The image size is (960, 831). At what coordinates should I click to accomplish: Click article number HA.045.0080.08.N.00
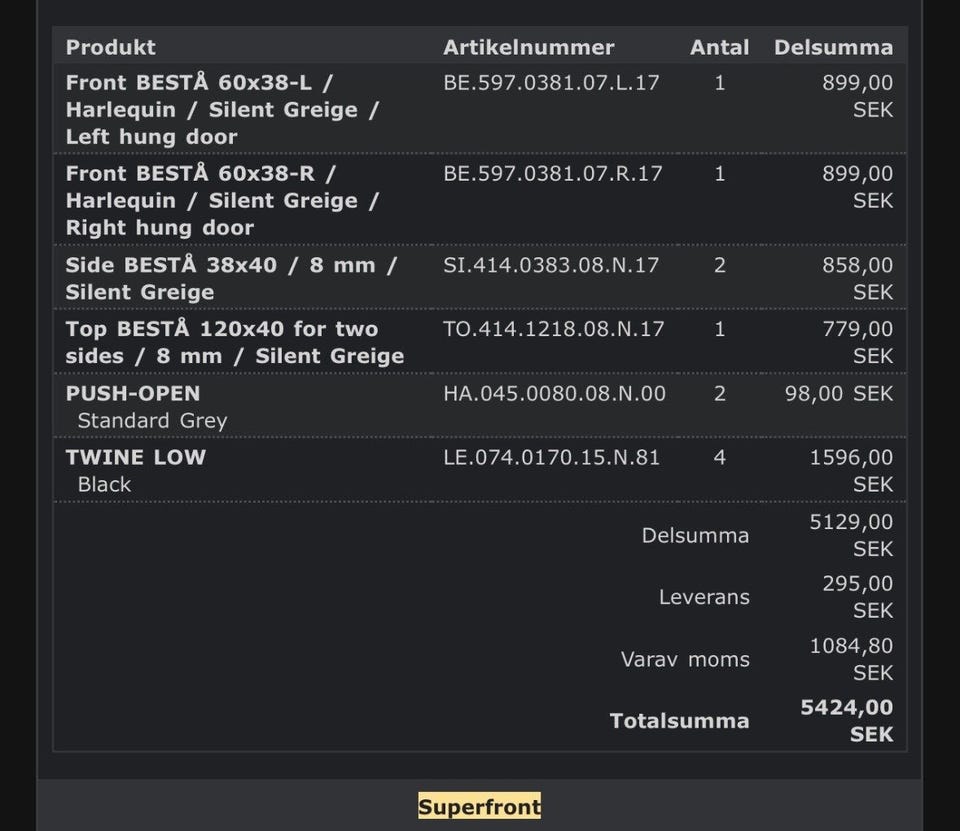pyautogui.click(x=554, y=393)
